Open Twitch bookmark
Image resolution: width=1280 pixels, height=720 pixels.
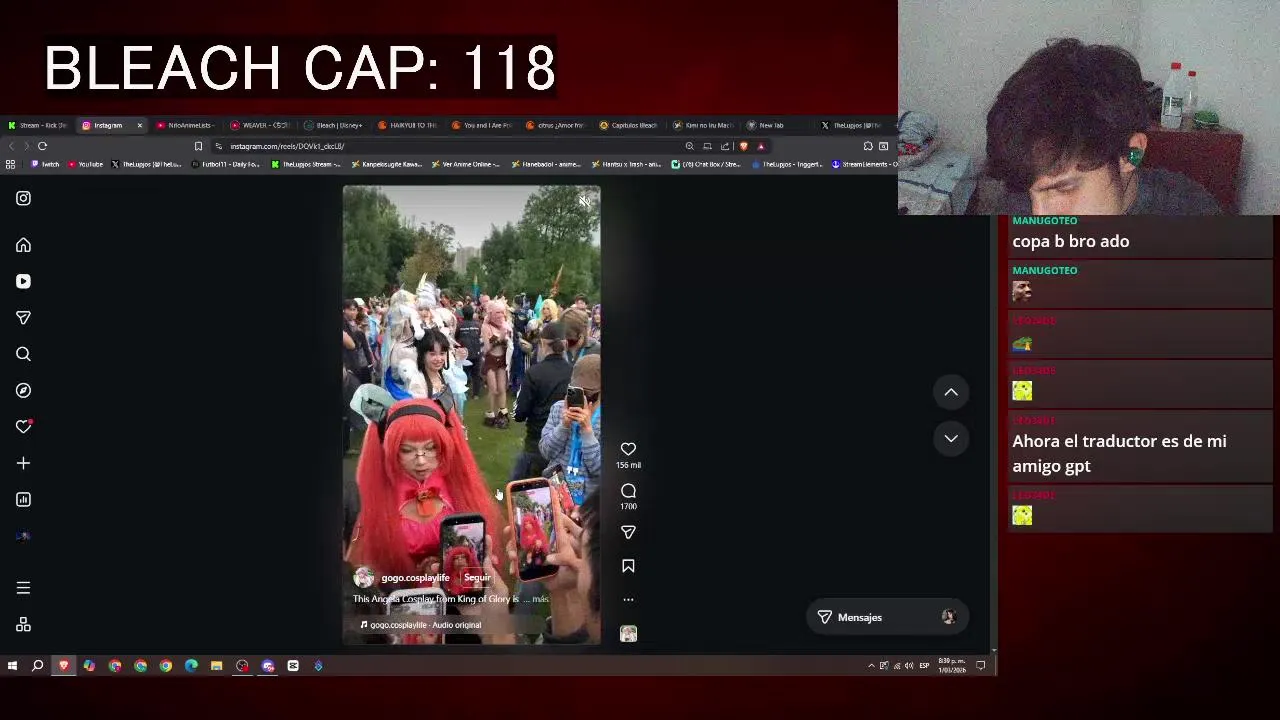45,164
